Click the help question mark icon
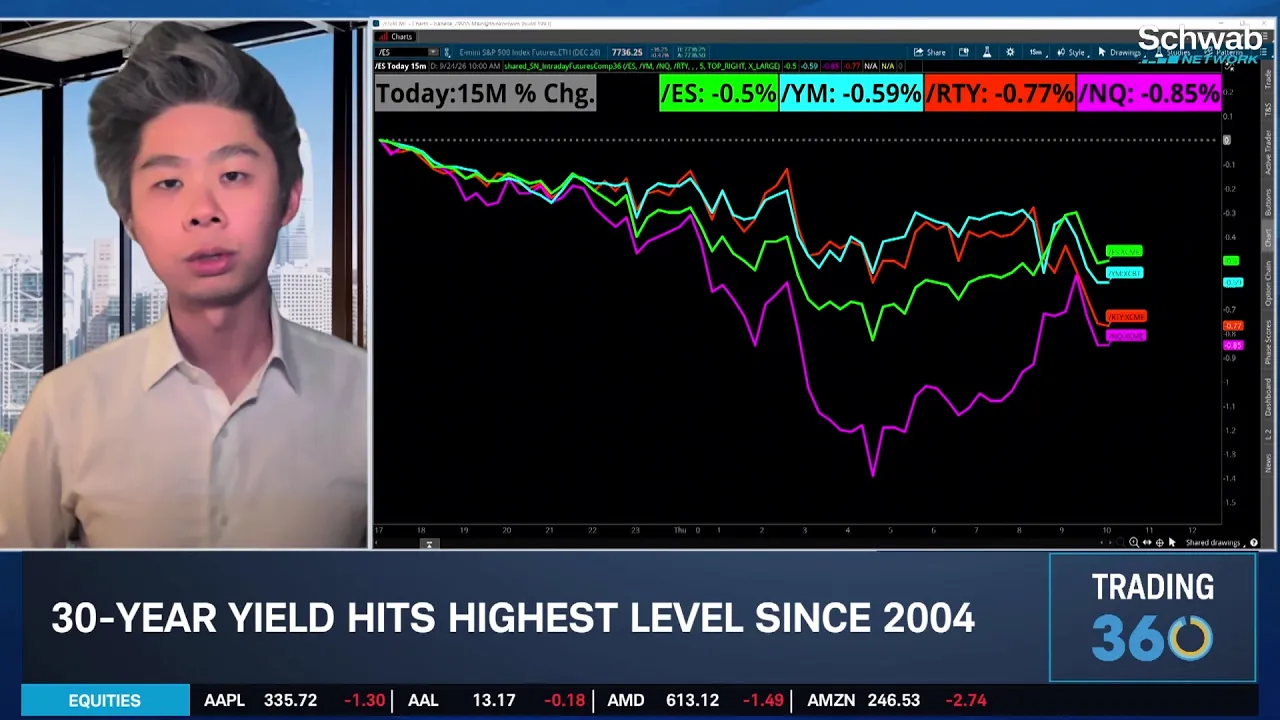1280x720 pixels. click(1254, 542)
